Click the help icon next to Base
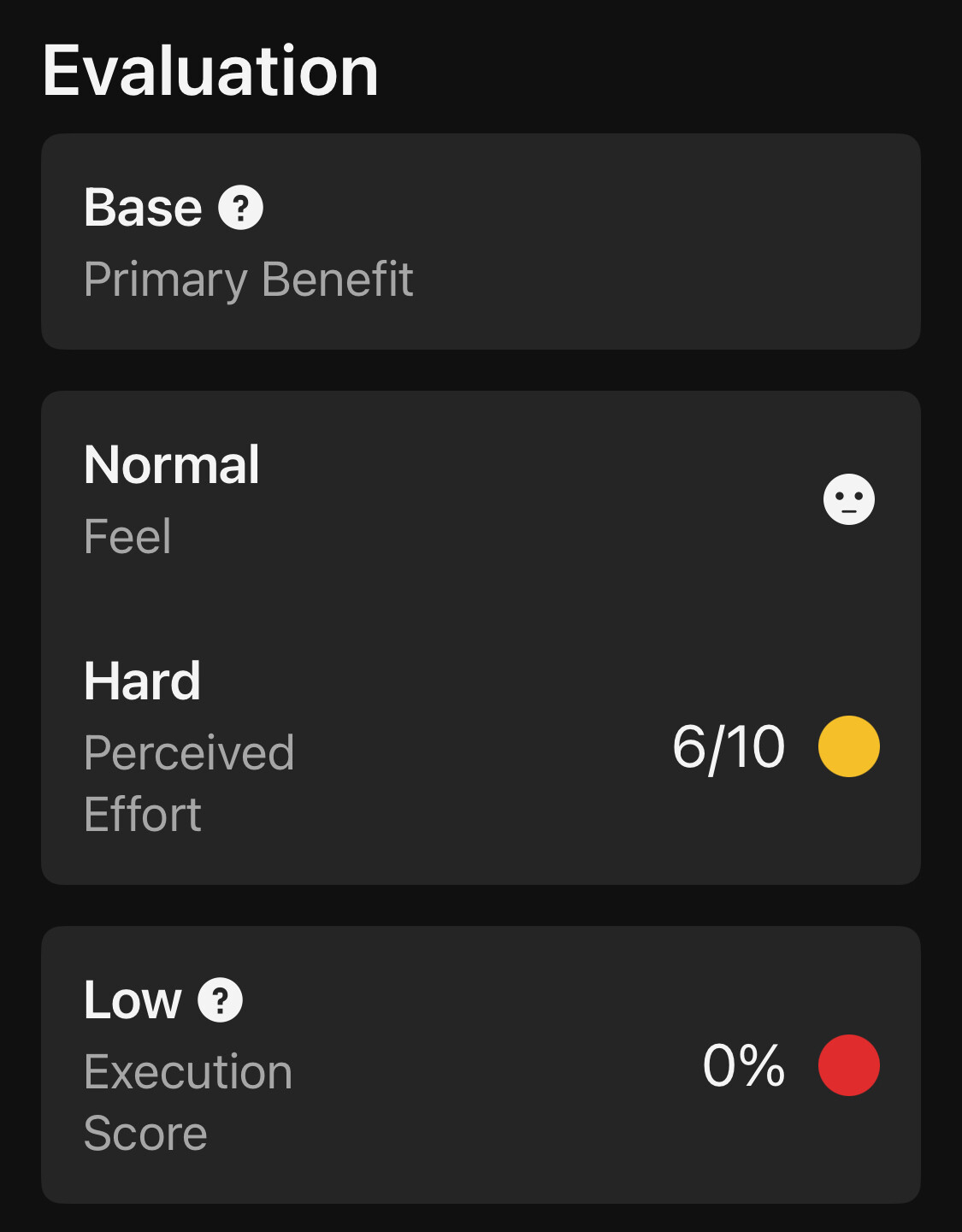The height and width of the screenshot is (1232, 962). pyautogui.click(x=240, y=208)
